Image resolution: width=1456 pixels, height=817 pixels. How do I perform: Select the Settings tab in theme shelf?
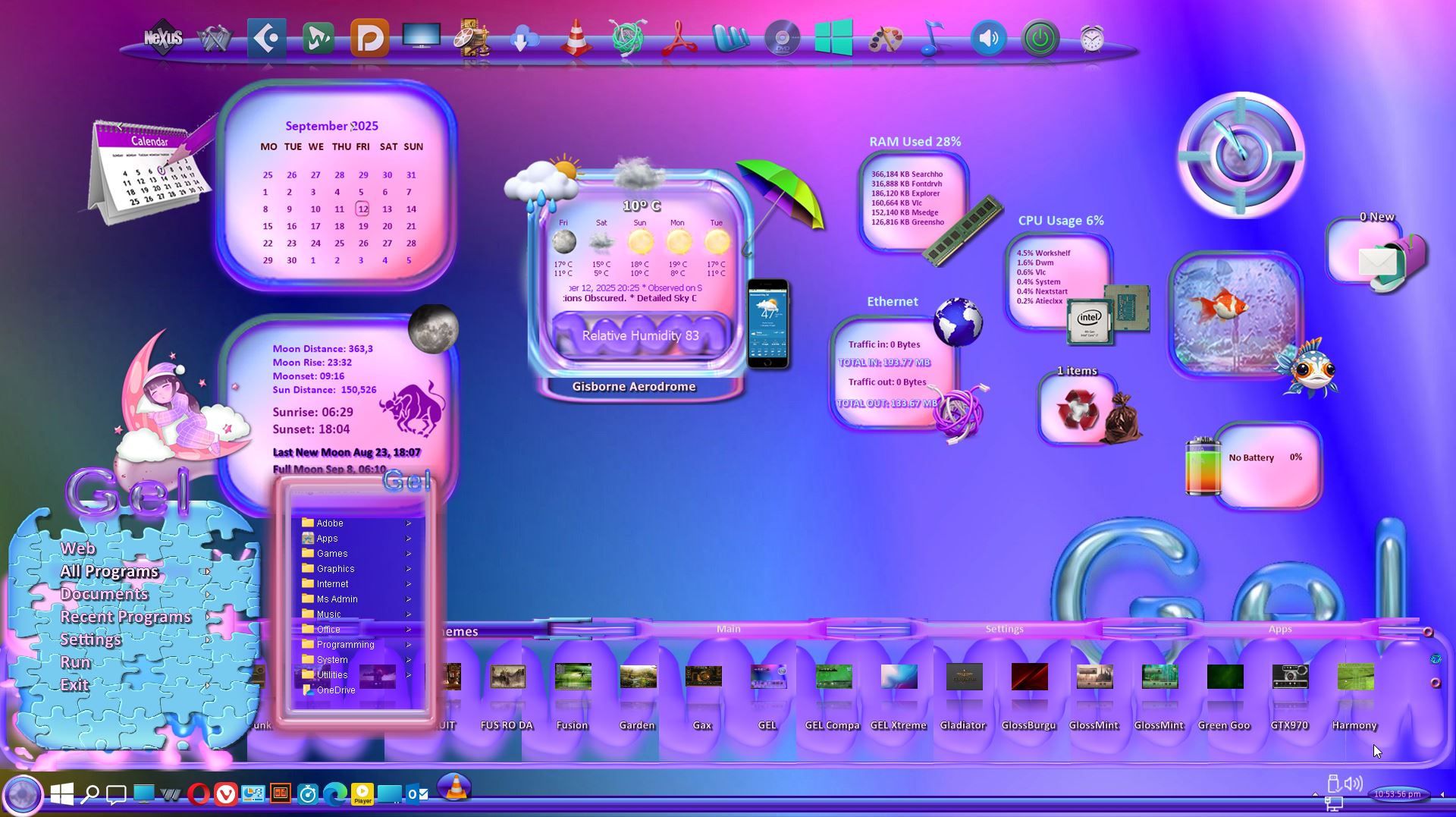[1004, 629]
